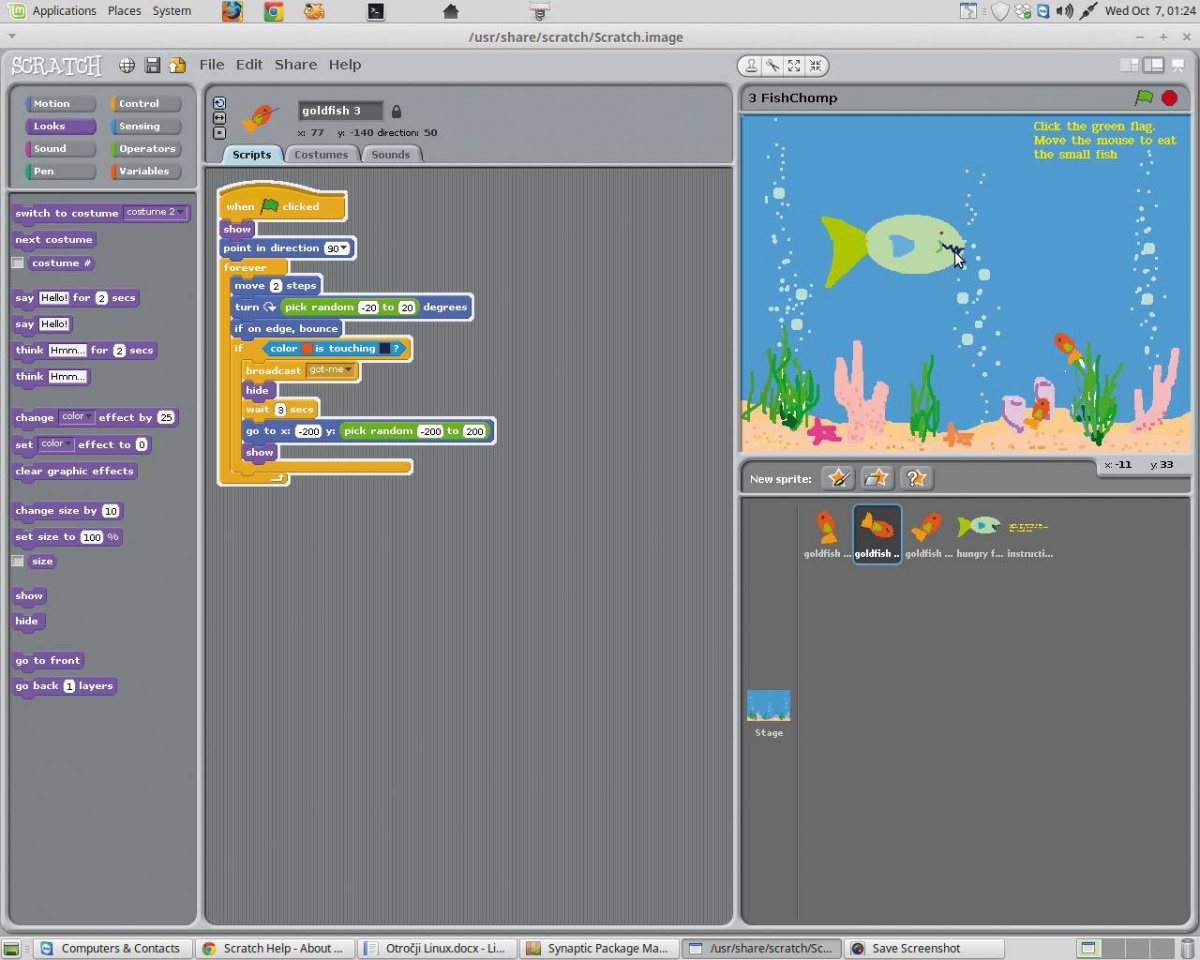Stop everything with the red stop sign

coord(1169,98)
